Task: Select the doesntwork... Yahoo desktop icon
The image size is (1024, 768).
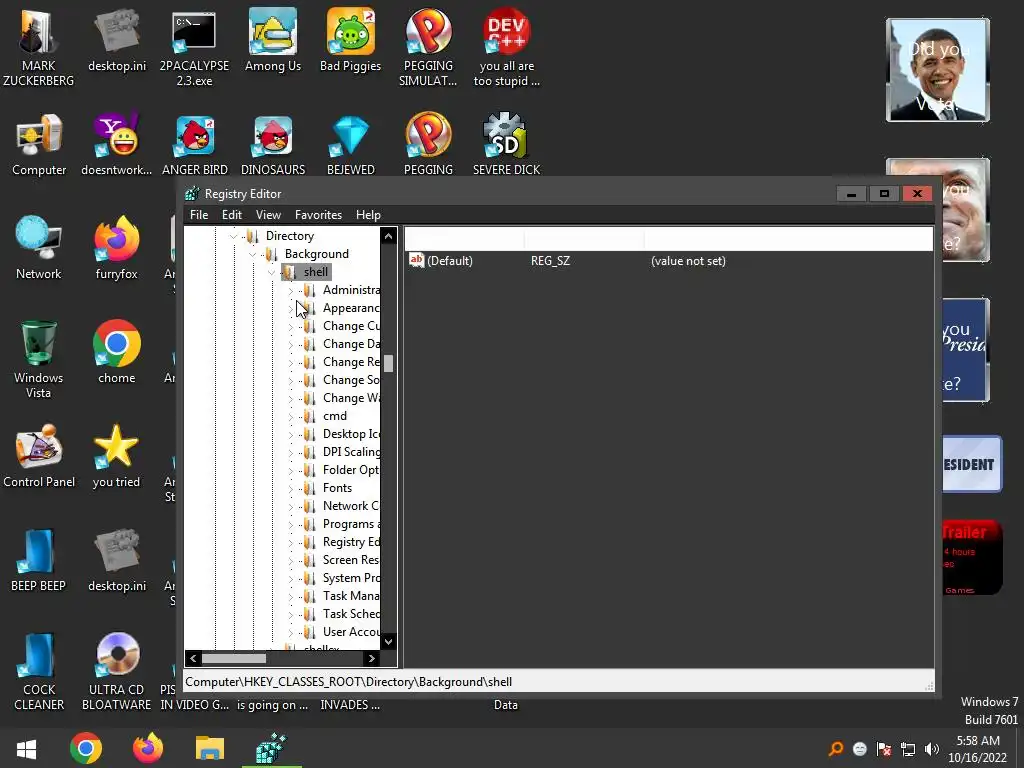Action: [116, 144]
